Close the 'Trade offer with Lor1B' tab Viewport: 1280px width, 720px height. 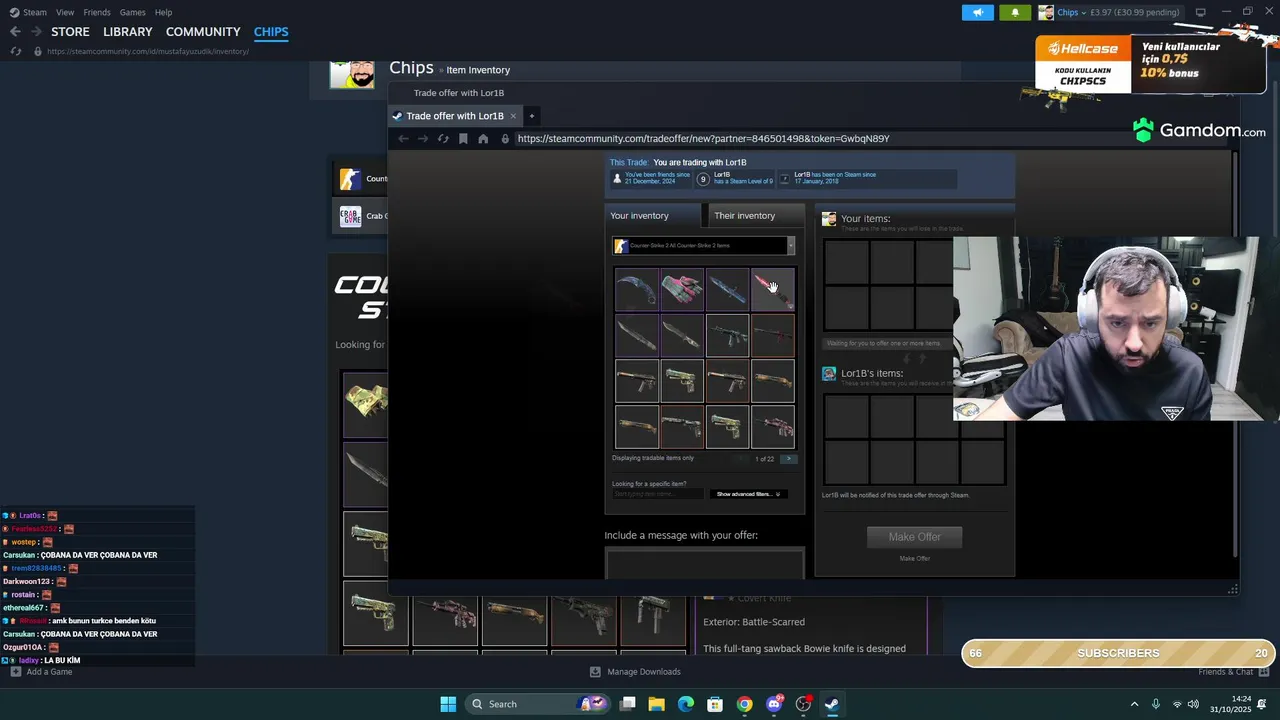(x=513, y=116)
